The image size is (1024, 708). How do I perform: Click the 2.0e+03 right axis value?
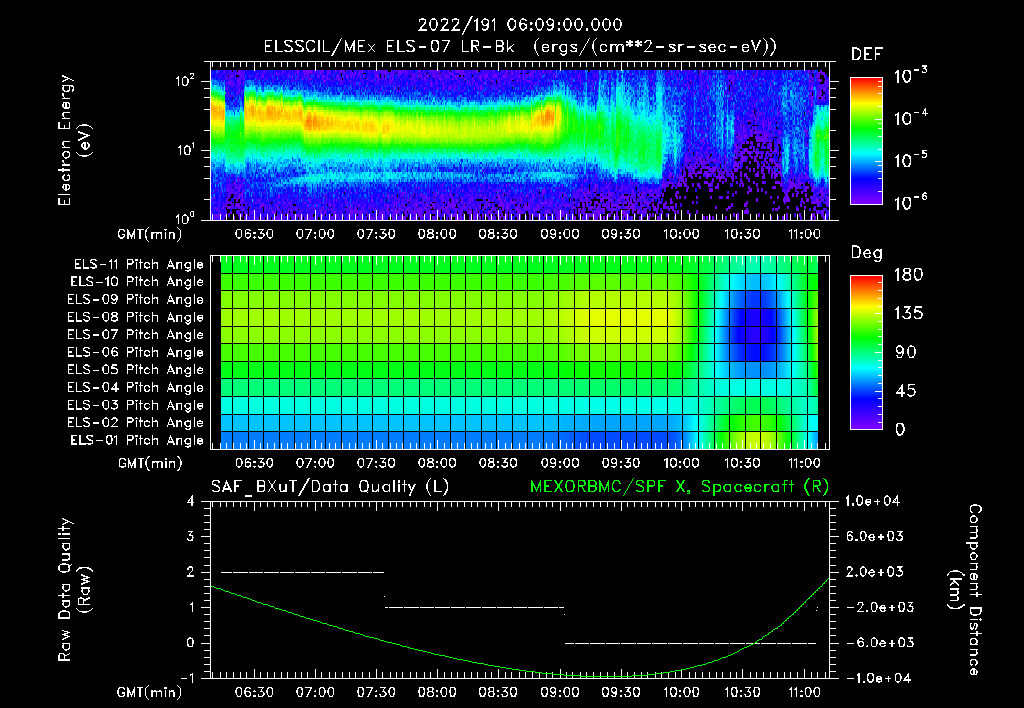tap(875, 572)
